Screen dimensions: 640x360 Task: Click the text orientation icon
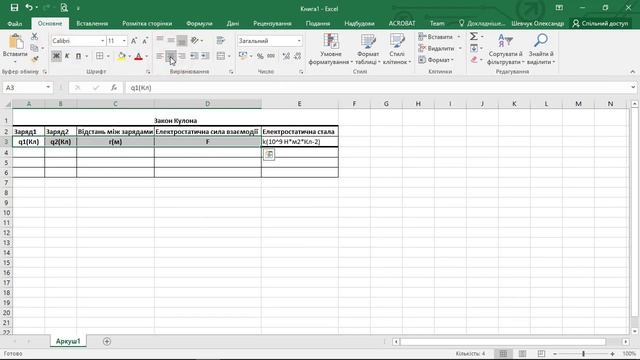(195, 40)
